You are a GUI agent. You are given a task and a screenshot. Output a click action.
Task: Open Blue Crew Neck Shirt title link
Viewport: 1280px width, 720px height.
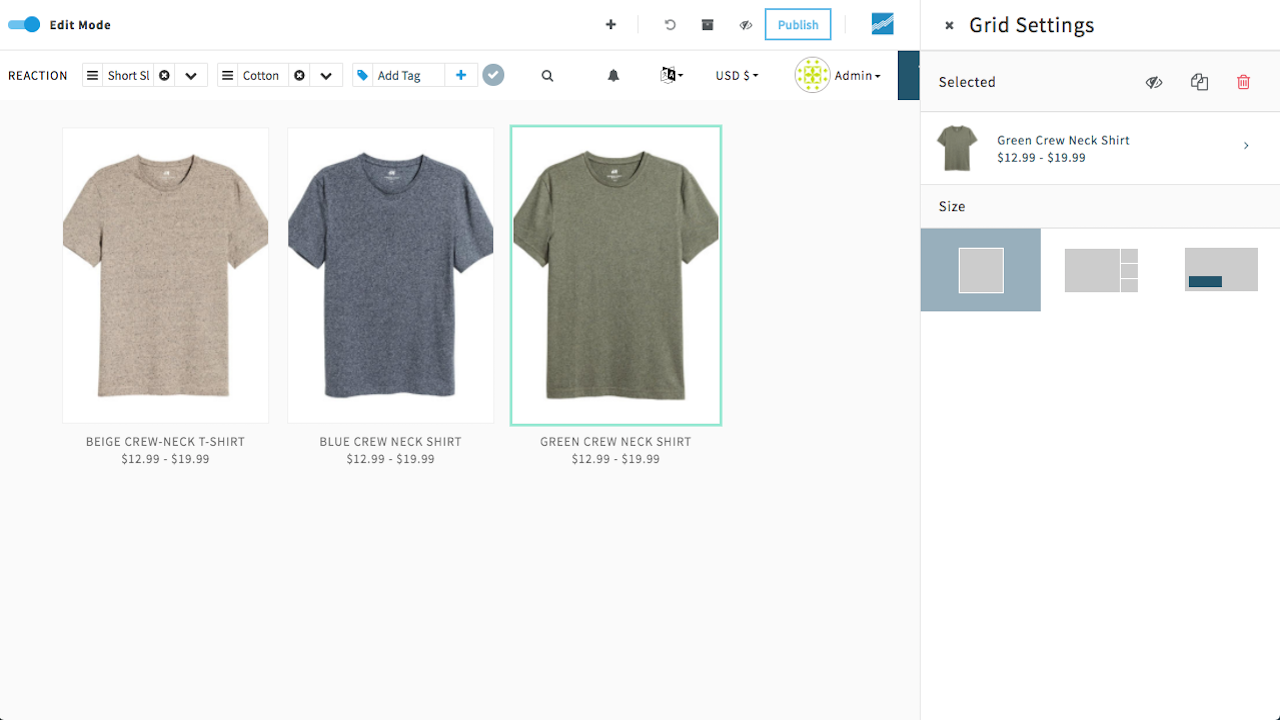click(390, 442)
